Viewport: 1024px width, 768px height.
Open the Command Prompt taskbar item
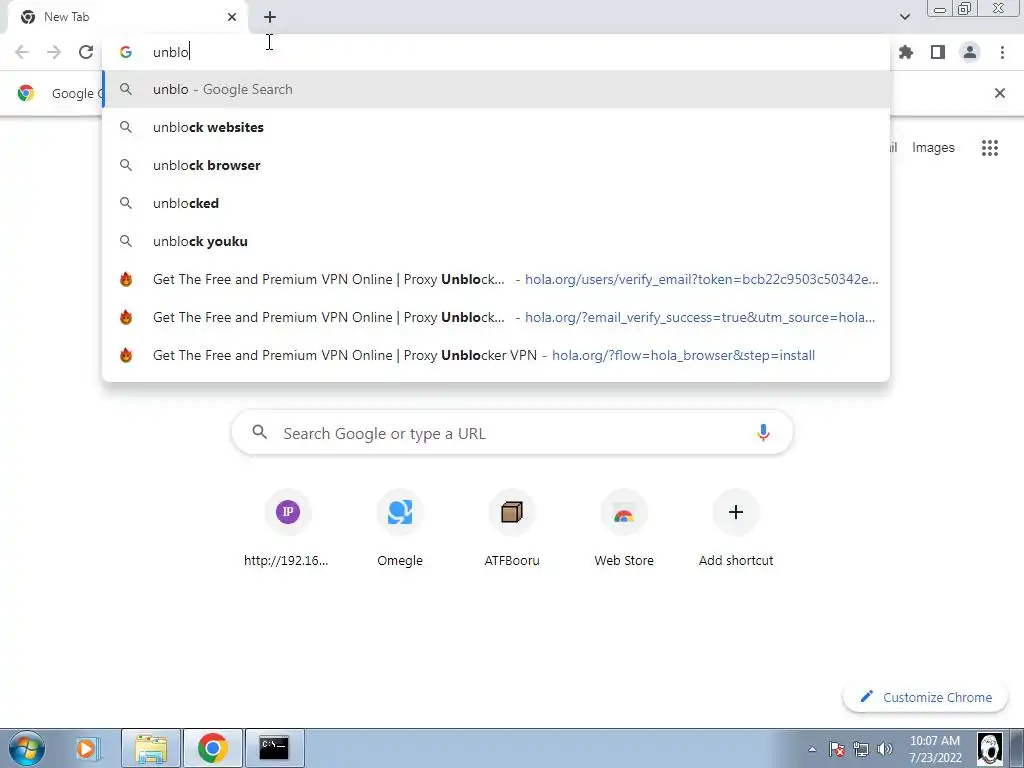274,748
